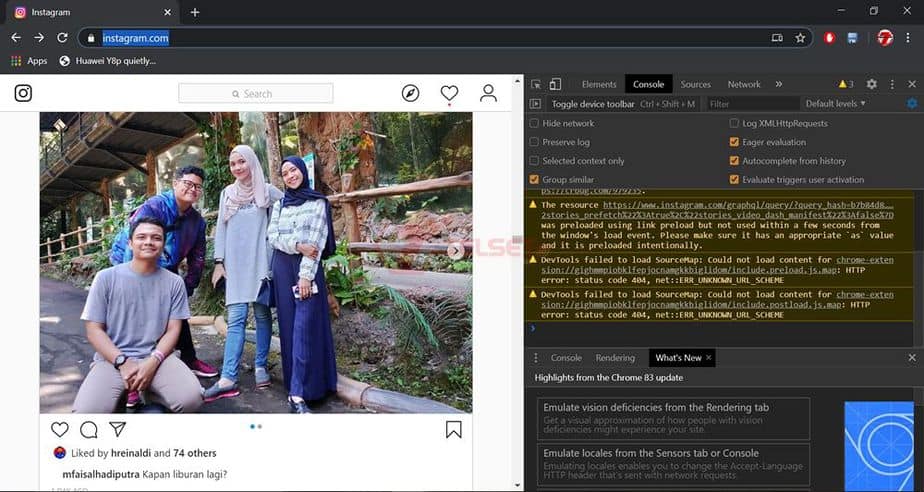Enable the Preserve log checkbox
This screenshot has width=924, height=492.
pos(534,142)
